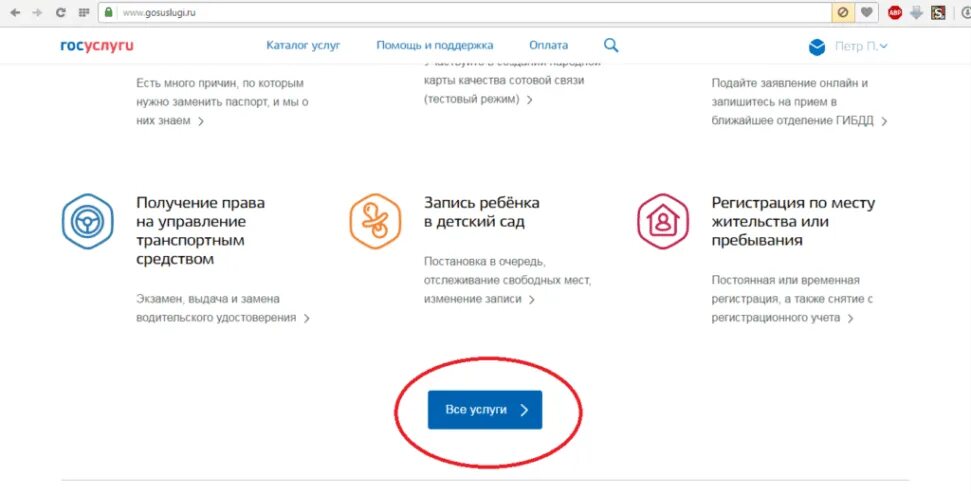Open the apps grid icon in the browser toolbar
971x494 pixels.
click(83, 13)
